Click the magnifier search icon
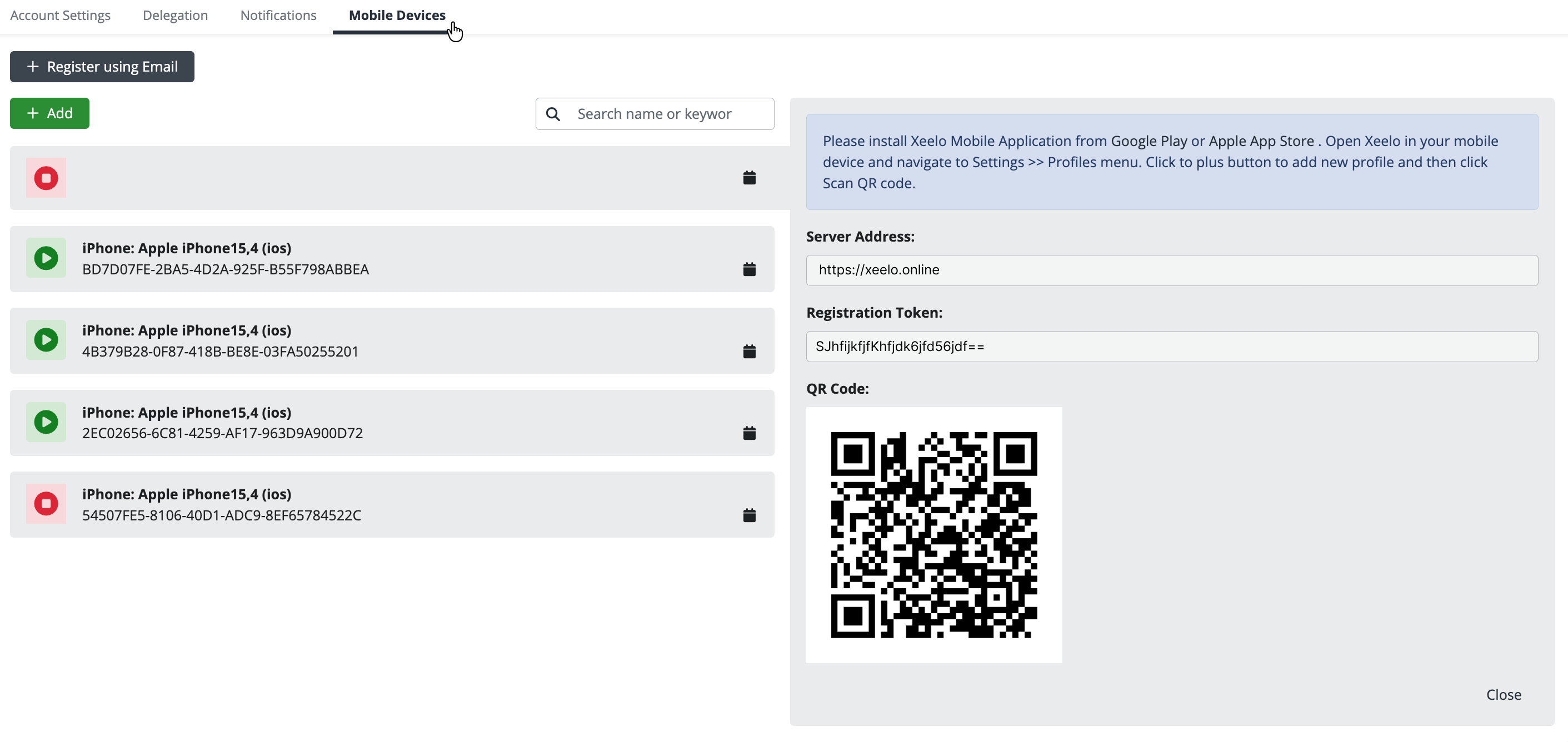The image size is (1568, 742). click(553, 114)
